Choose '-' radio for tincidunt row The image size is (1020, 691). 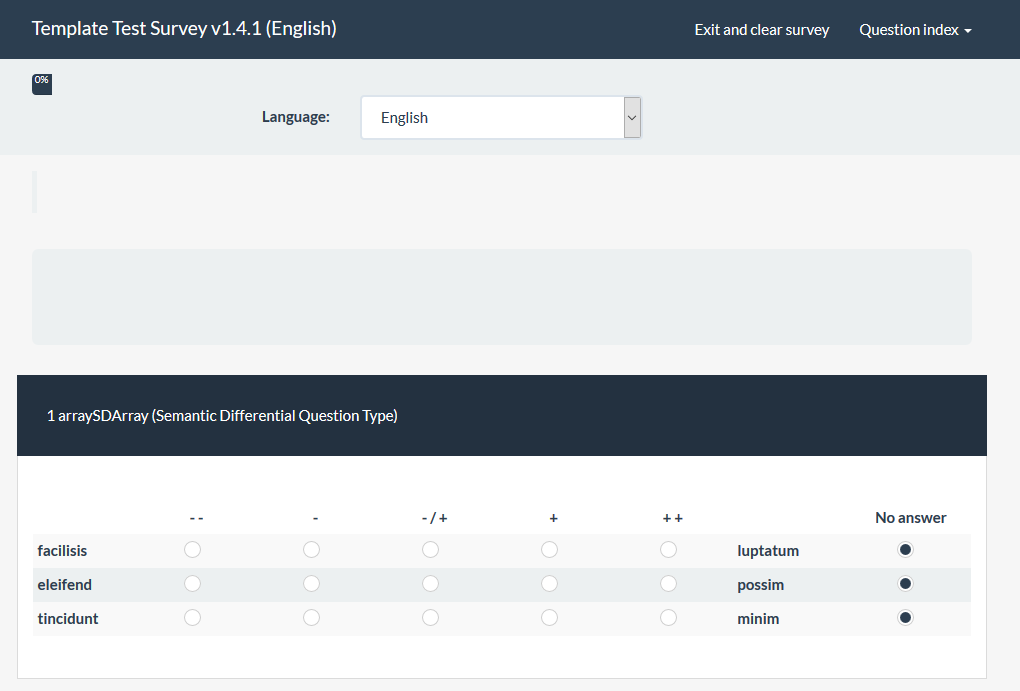click(312, 618)
